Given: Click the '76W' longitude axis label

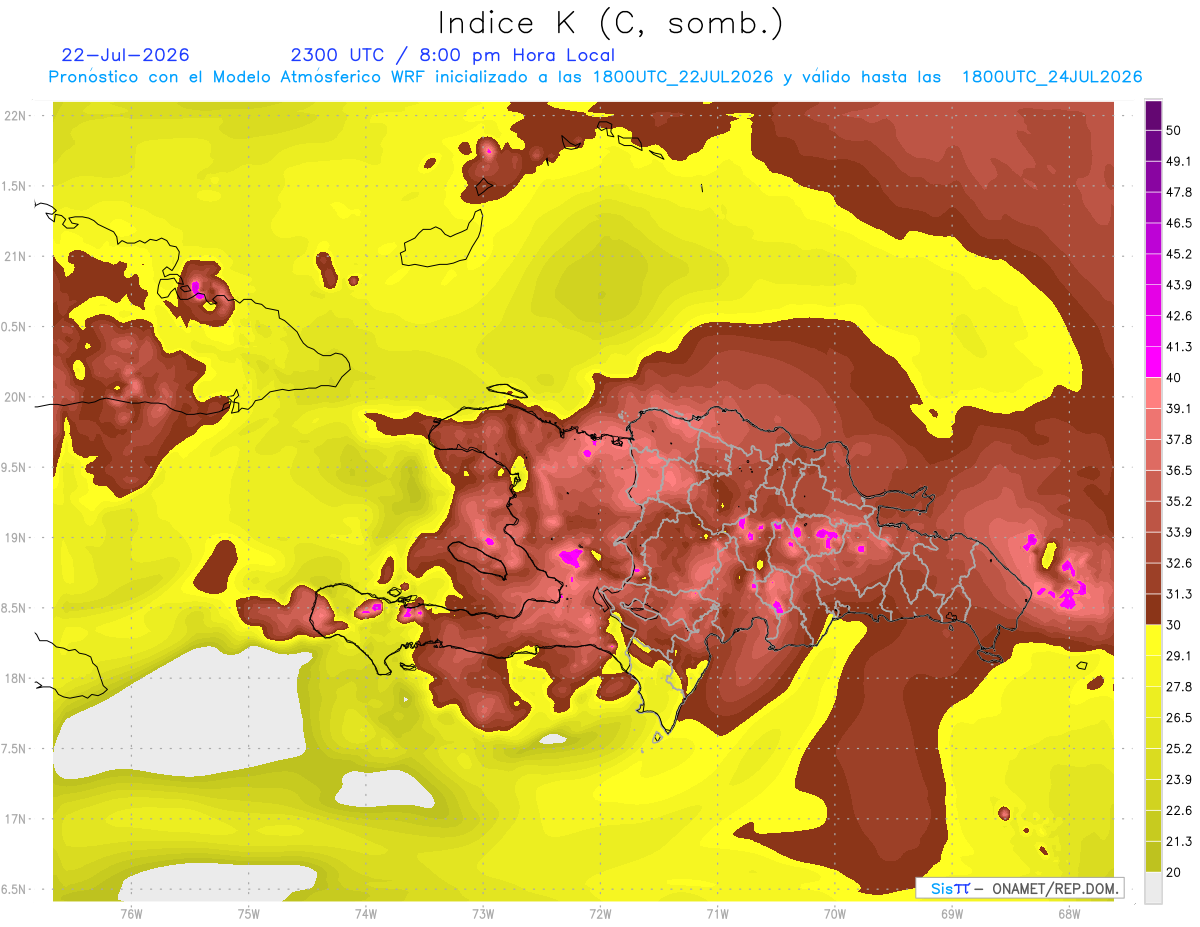Looking at the screenshot, I should coord(131,913).
